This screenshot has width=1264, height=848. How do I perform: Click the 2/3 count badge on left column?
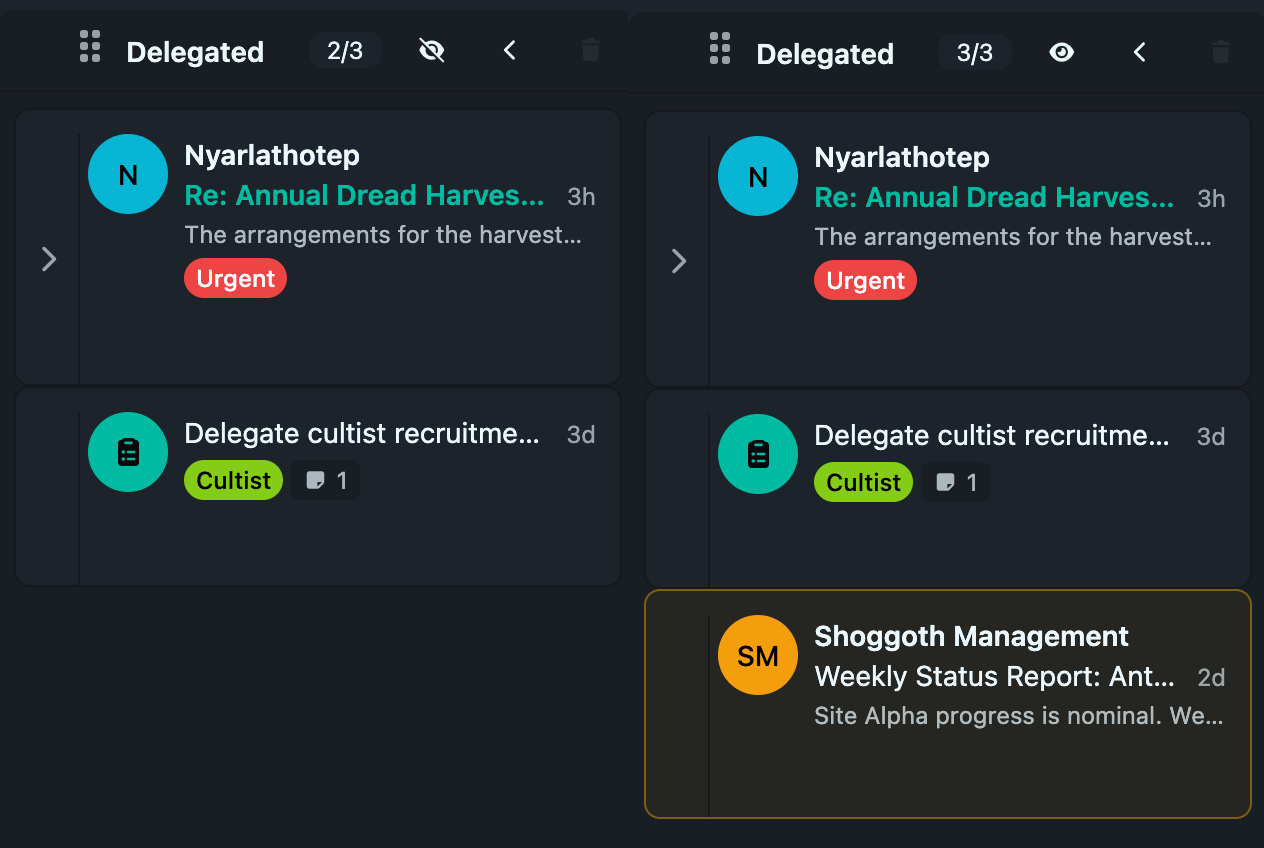[x=345, y=49]
